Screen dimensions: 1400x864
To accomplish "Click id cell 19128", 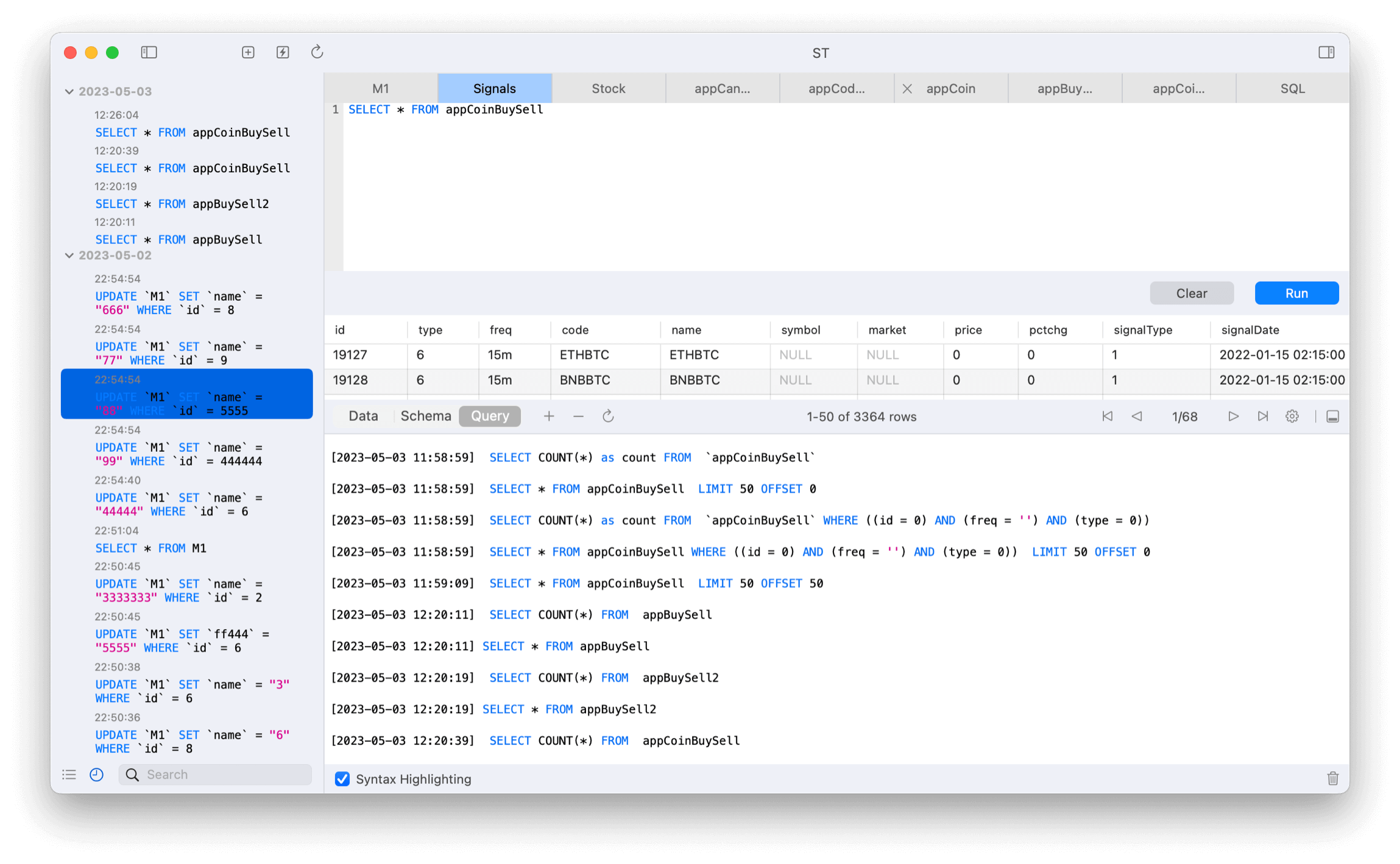I will click(366, 381).
